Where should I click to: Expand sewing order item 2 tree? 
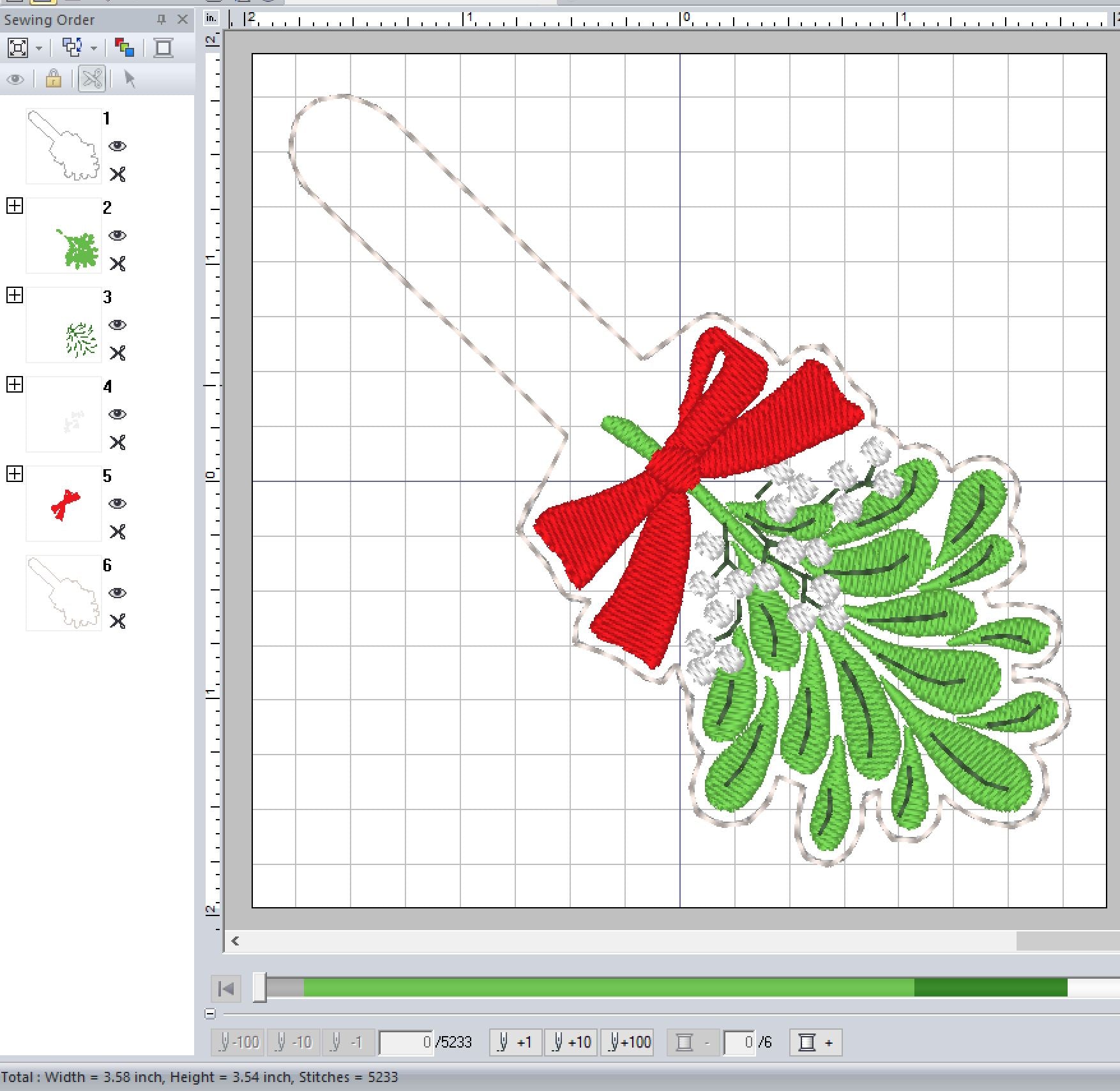[x=15, y=206]
